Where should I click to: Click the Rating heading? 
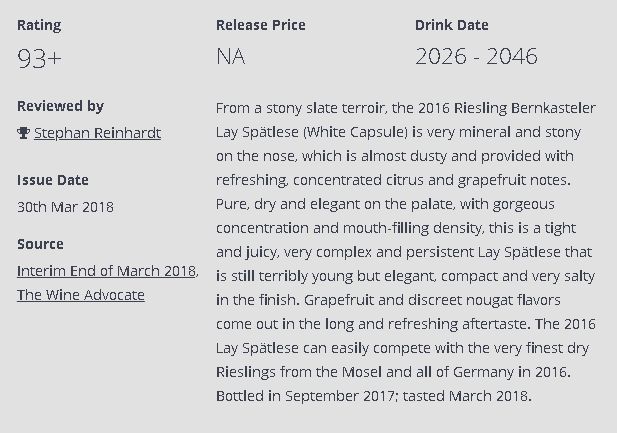(x=39, y=24)
